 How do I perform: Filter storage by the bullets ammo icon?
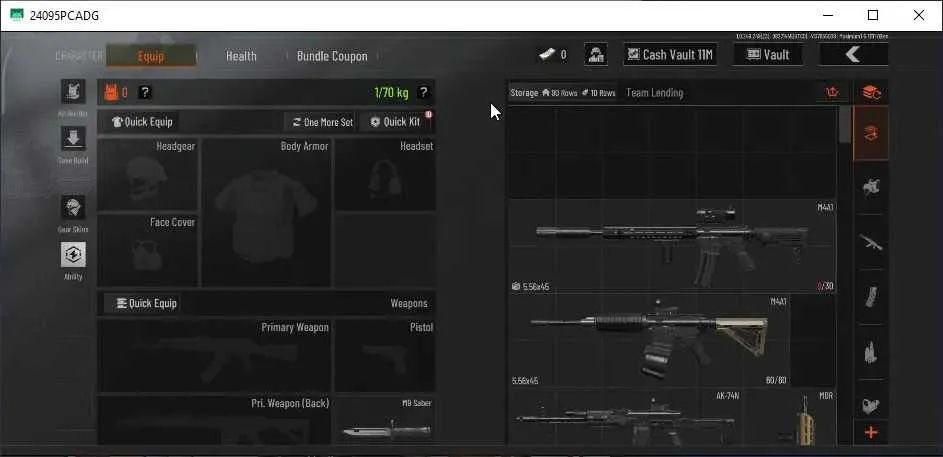(x=871, y=352)
